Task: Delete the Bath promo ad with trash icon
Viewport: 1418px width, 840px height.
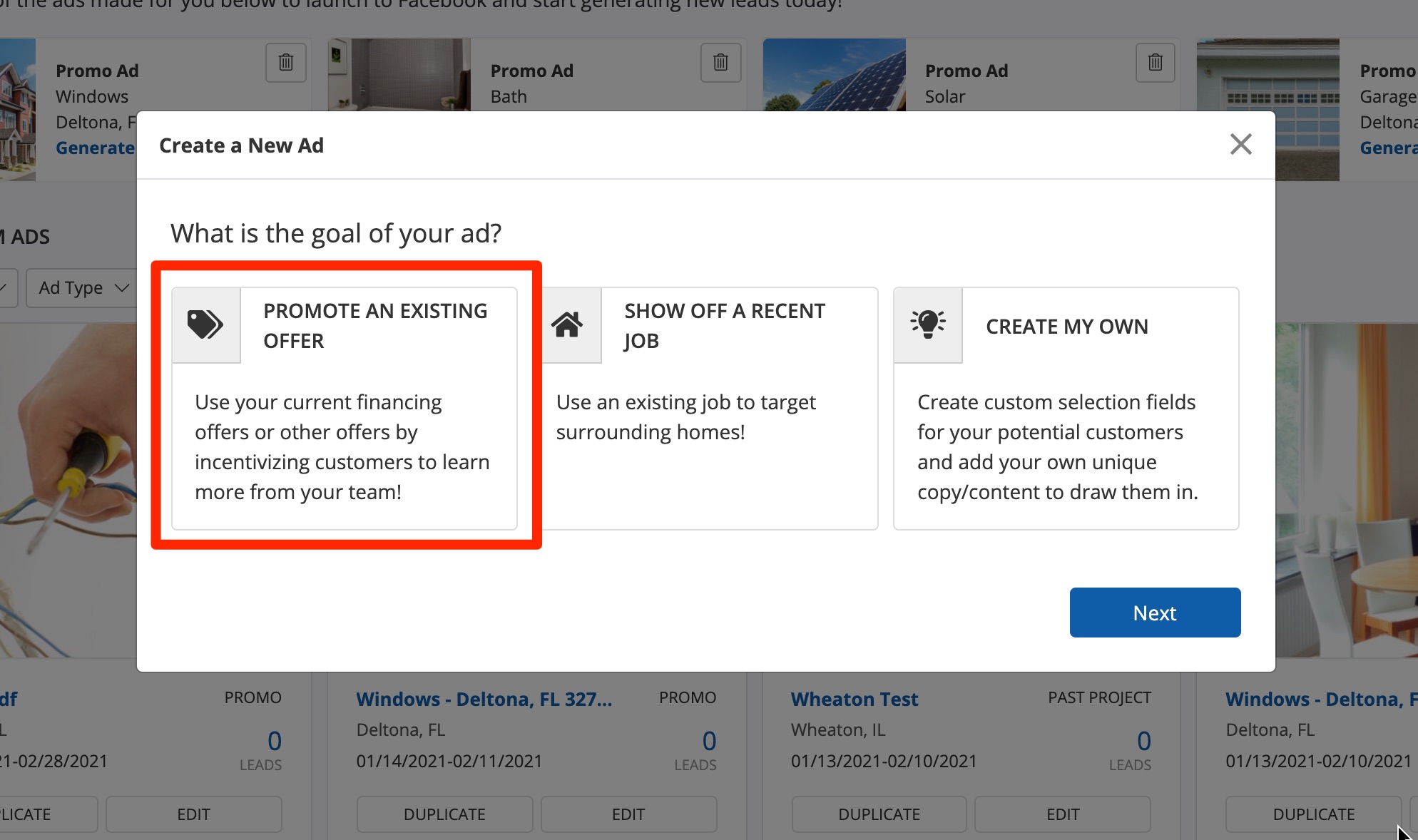Action: coord(720,63)
